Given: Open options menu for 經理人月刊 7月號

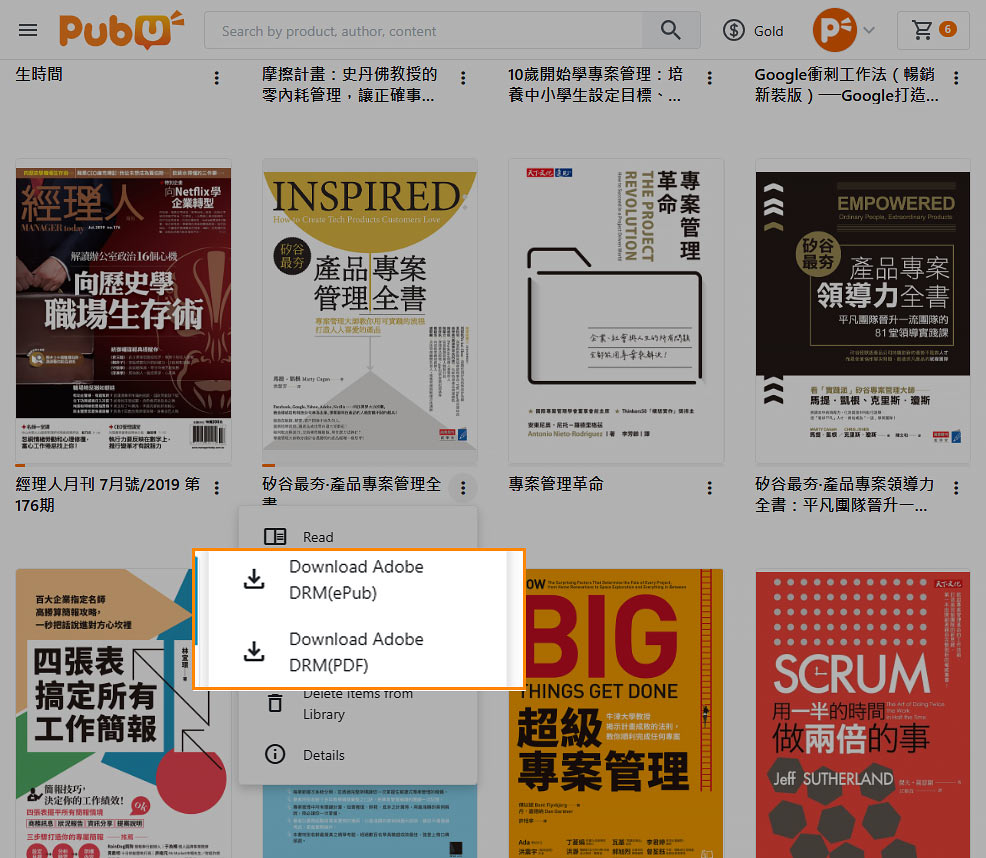Looking at the screenshot, I should coord(216,488).
